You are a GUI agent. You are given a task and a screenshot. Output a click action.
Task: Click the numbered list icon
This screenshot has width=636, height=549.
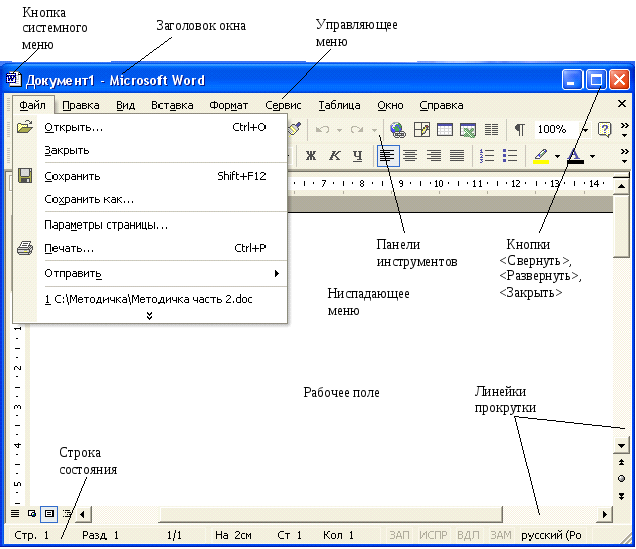[x=487, y=155]
